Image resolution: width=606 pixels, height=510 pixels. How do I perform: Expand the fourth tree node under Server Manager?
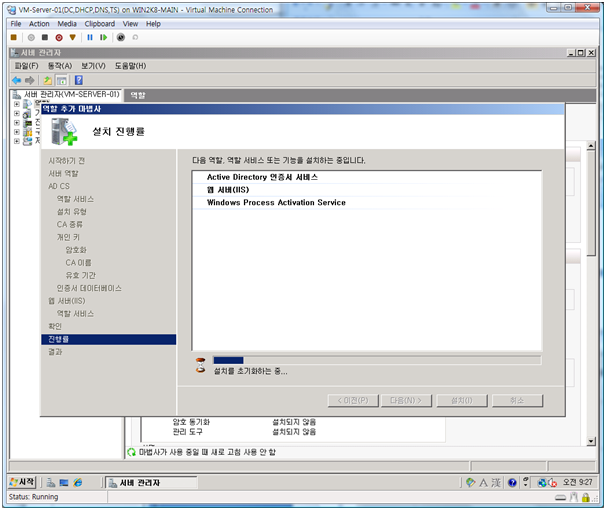coord(17,132)
